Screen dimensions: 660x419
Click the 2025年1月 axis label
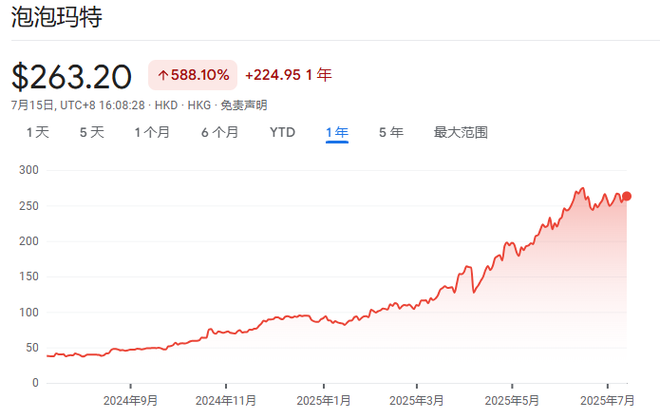pos(324,400)
